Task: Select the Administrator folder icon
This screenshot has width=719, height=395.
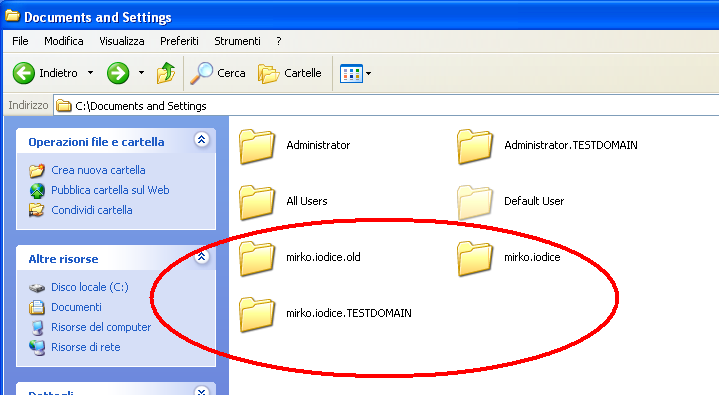Action: pos(257,146)
